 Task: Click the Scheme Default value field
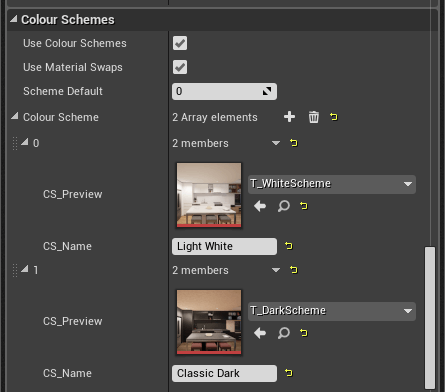coord(224,91)
